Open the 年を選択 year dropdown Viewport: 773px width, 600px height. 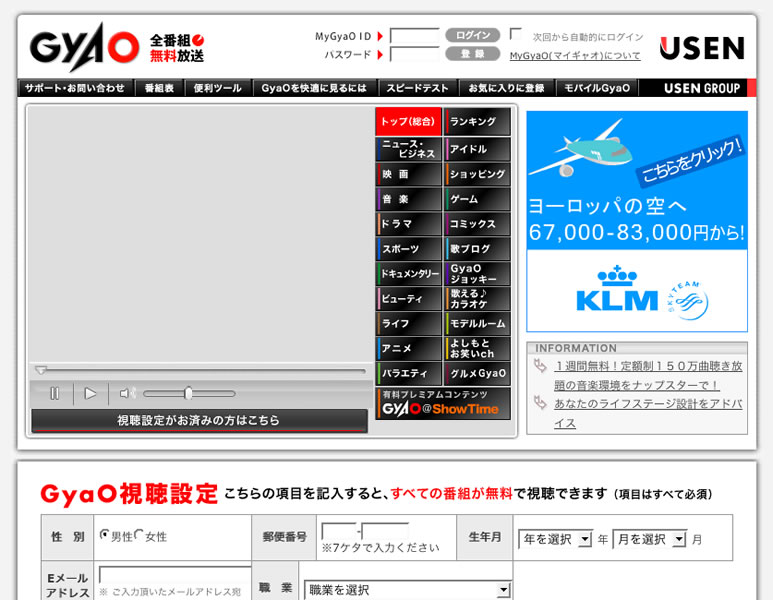tap(555, 539)
